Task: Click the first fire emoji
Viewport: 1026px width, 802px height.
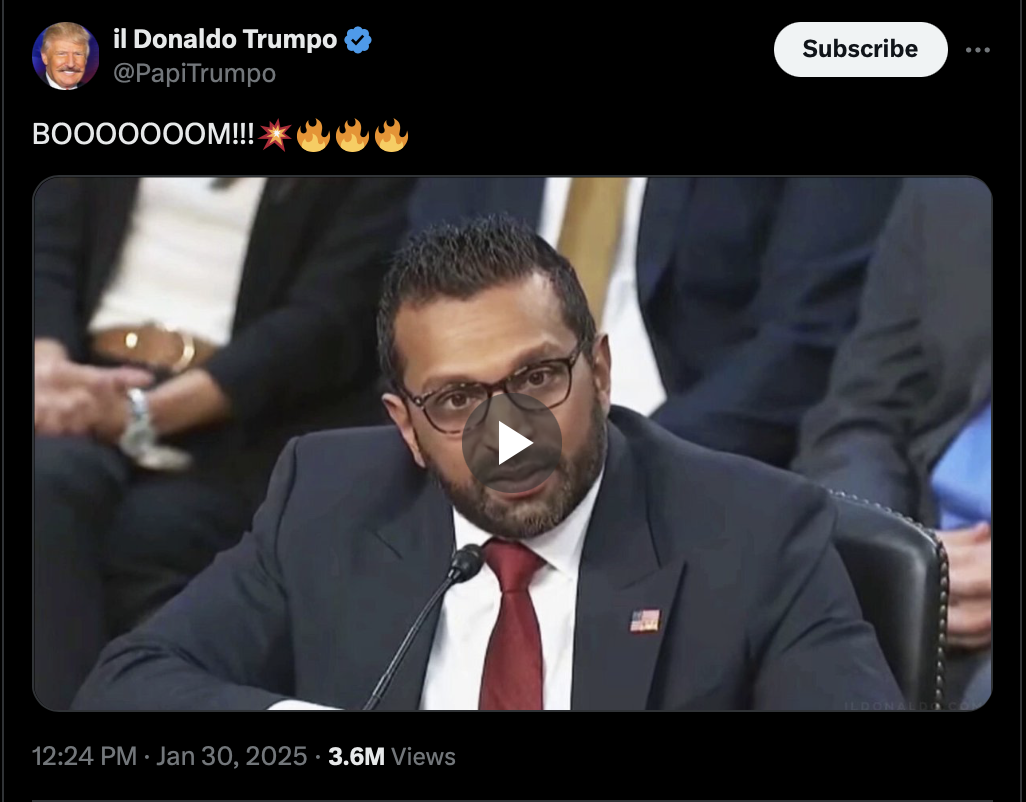Action: pyautogui.click(x=313, y=135)
